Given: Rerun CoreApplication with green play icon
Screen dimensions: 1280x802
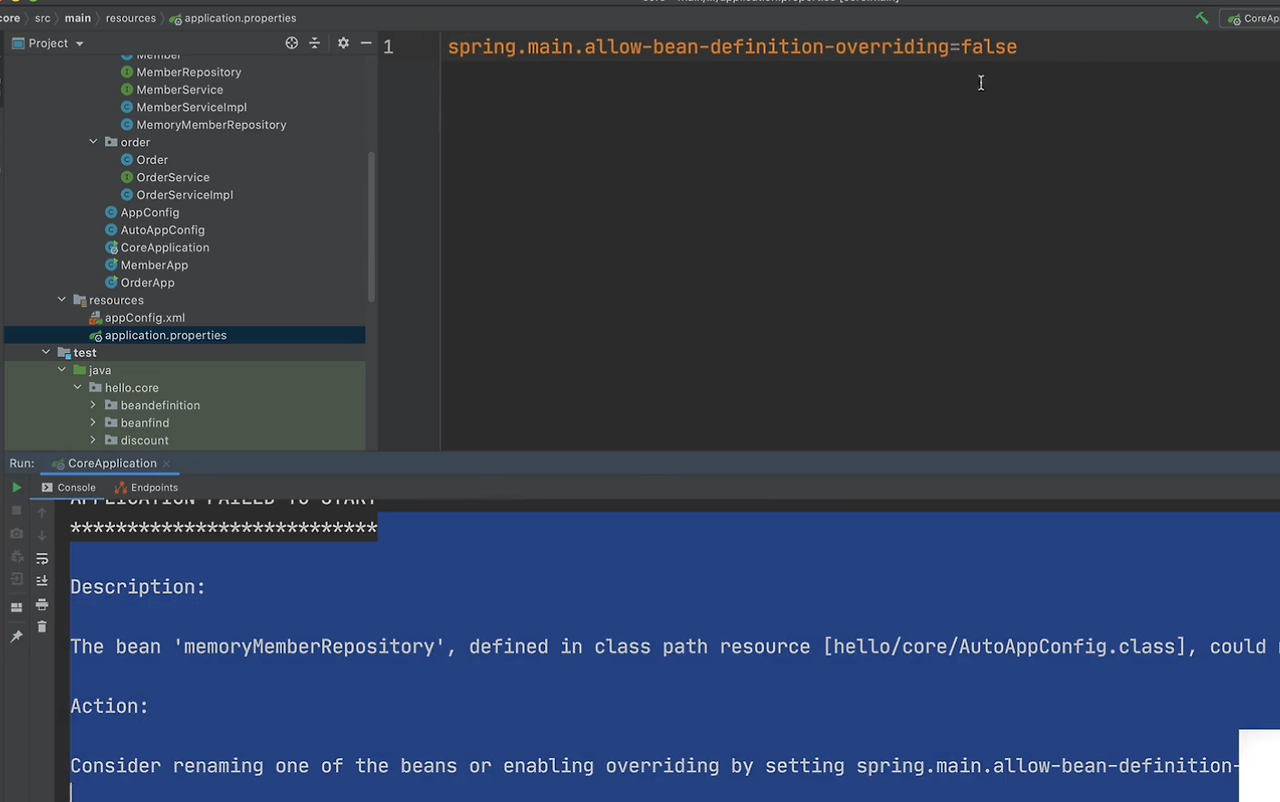Looking at the screenshot, I should 16,487.
